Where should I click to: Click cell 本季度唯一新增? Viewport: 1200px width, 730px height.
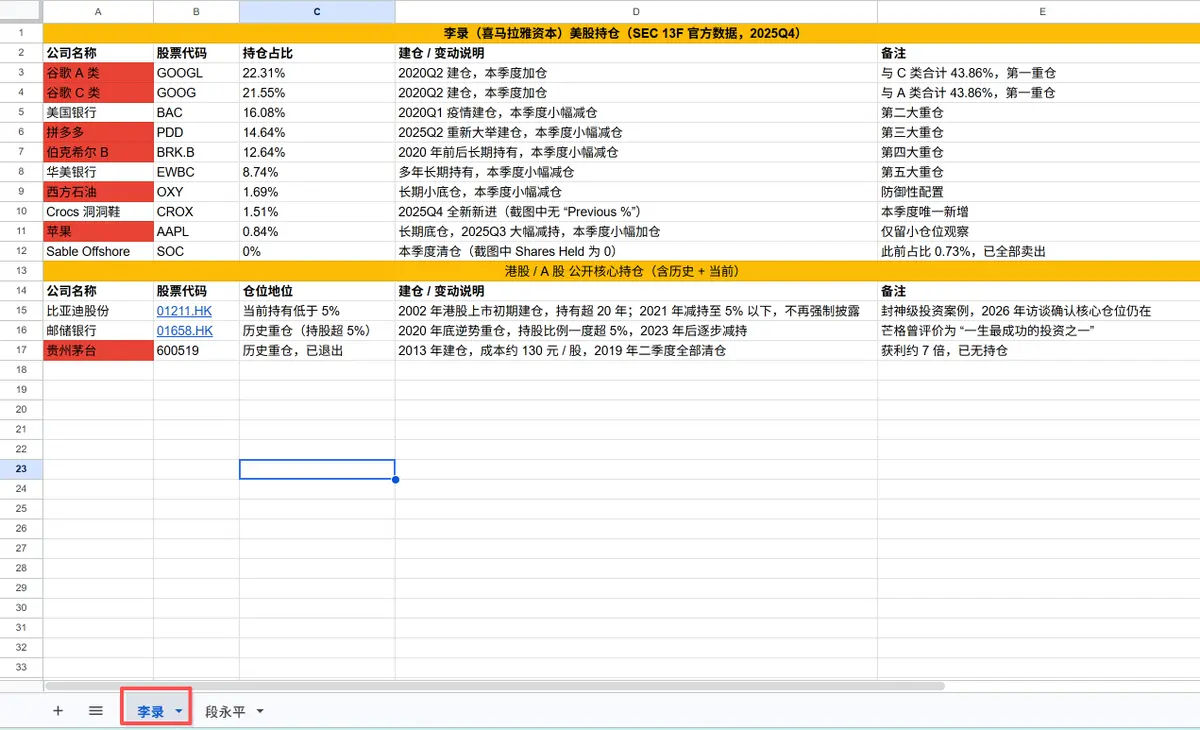(x=1038, y=212)
